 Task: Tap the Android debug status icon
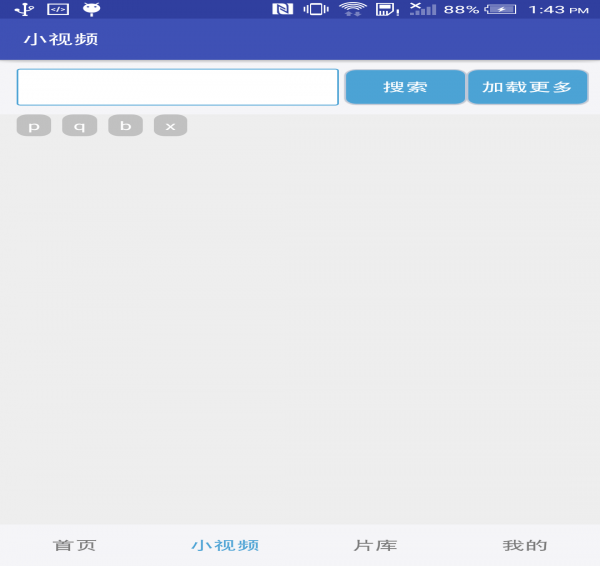(91, 9)
